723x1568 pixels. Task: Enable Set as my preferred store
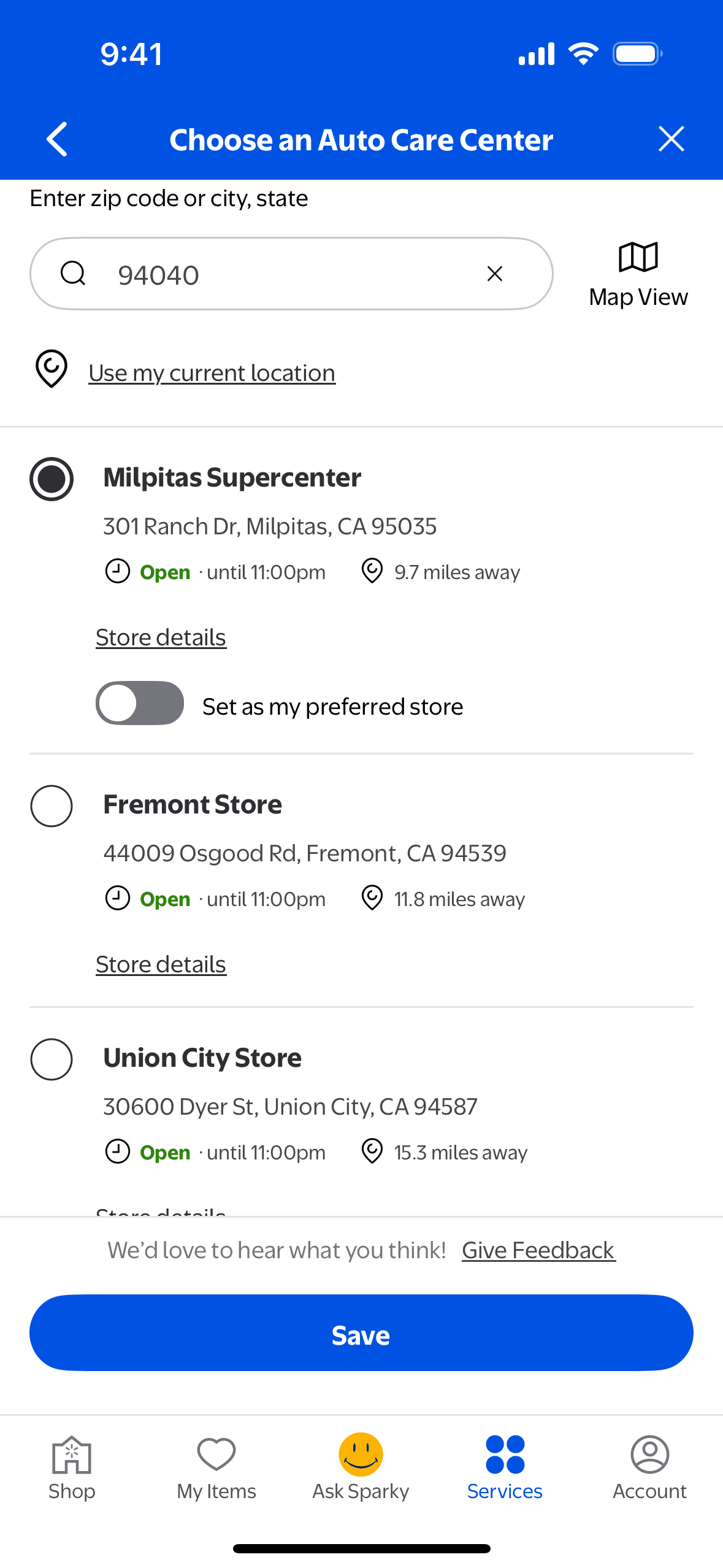coord(140,703)
